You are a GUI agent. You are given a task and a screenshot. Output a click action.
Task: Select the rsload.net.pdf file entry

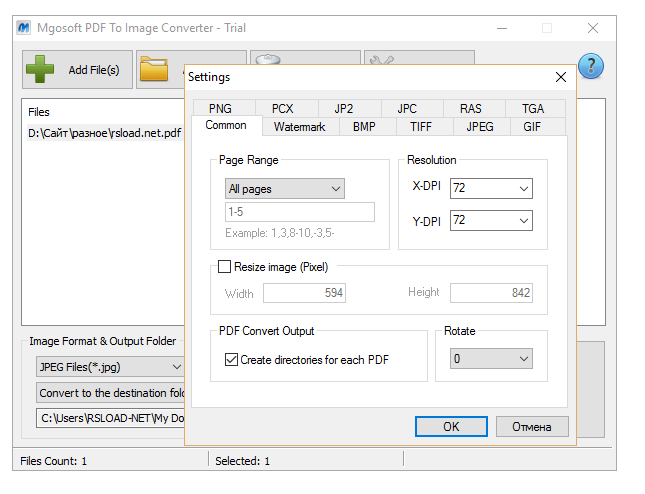click(x=105, y=133)
